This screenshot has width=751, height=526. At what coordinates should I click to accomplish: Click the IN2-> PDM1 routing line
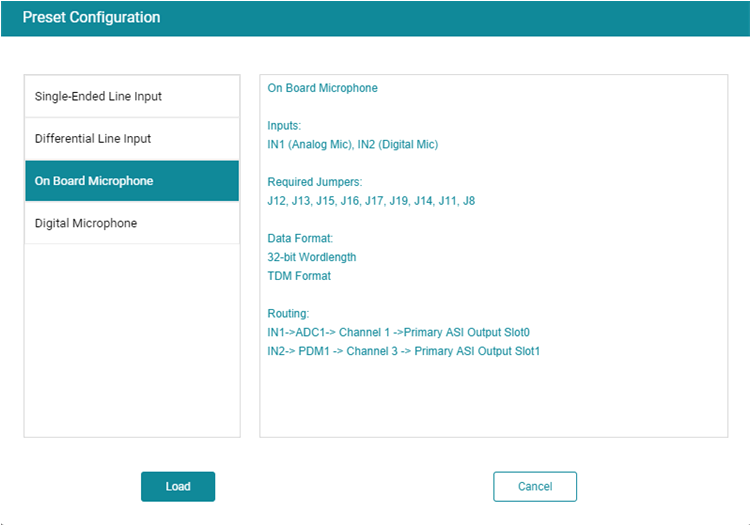click(403, 351)
